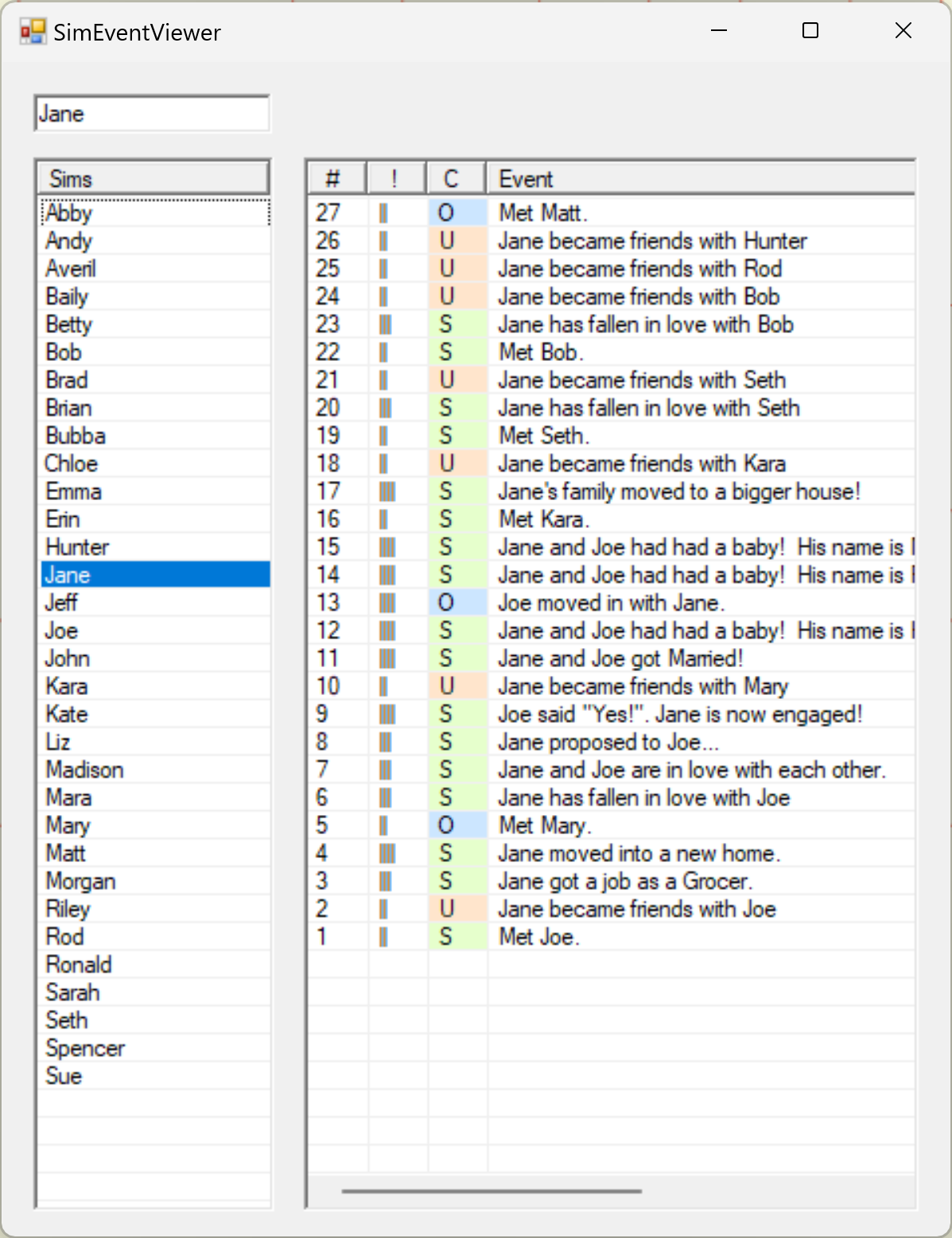Viewport: 952px width, 1238px height.
Task: Select Riley in the Sims list
Action: 155,908
